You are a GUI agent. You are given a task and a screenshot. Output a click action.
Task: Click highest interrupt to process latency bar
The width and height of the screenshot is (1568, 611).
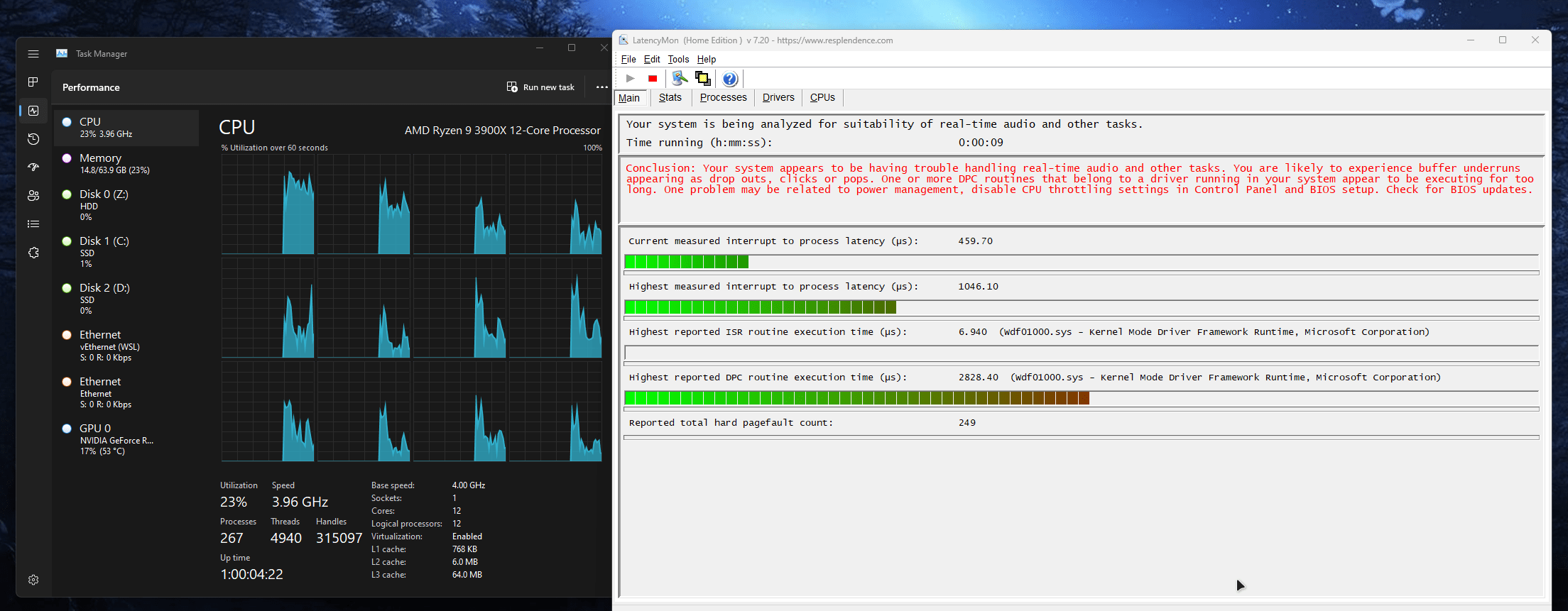tap(1082, 307)
